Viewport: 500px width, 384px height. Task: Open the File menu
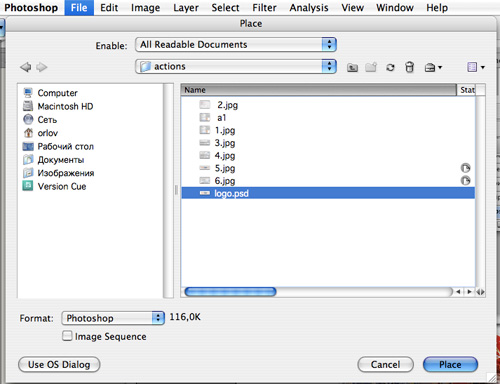pyautogui.click(x=79, y=8)
